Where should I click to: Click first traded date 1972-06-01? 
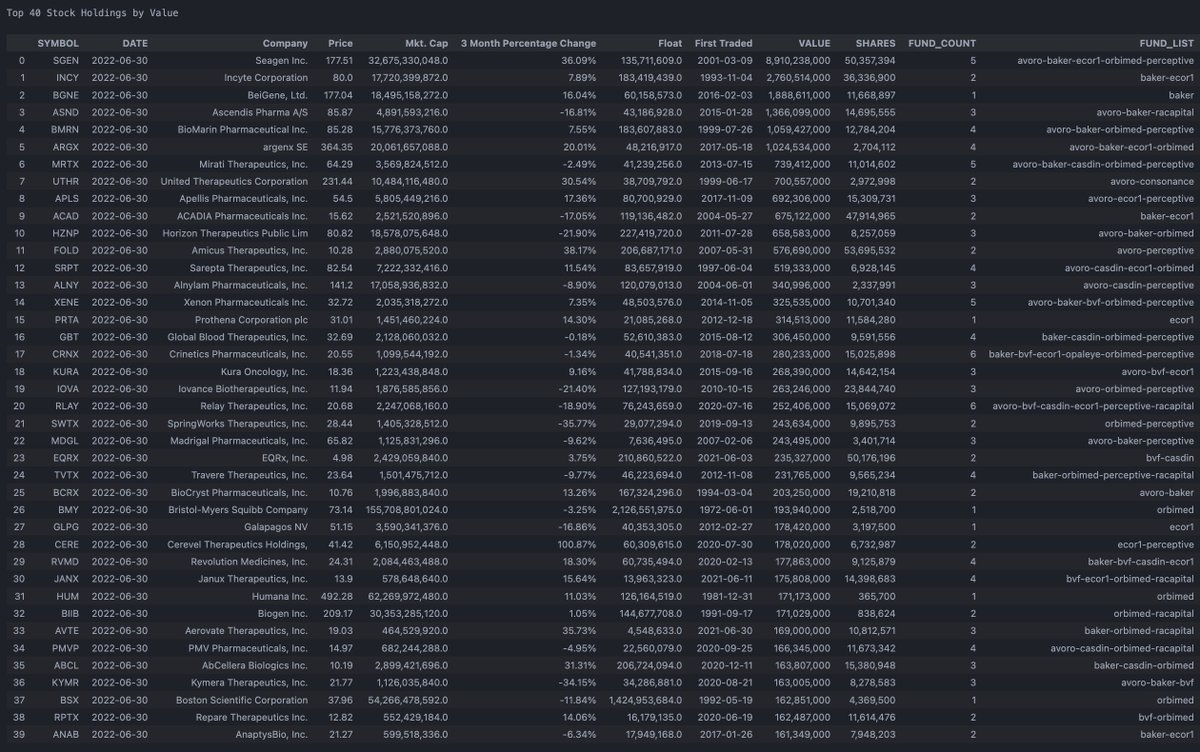[725, 508]
